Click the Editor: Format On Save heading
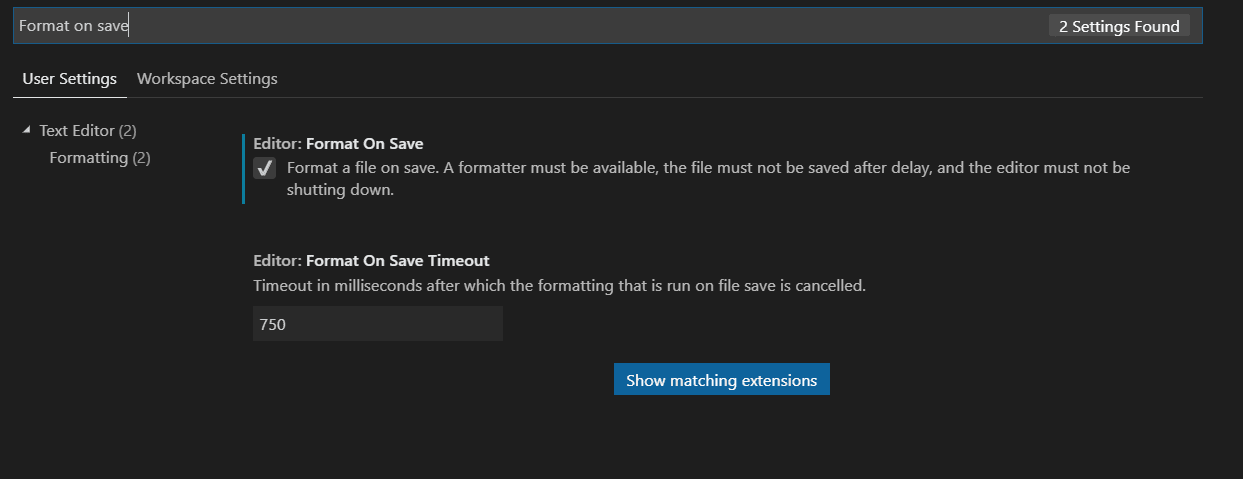Viewport: 1243px width, 479px height. point(338,144)
